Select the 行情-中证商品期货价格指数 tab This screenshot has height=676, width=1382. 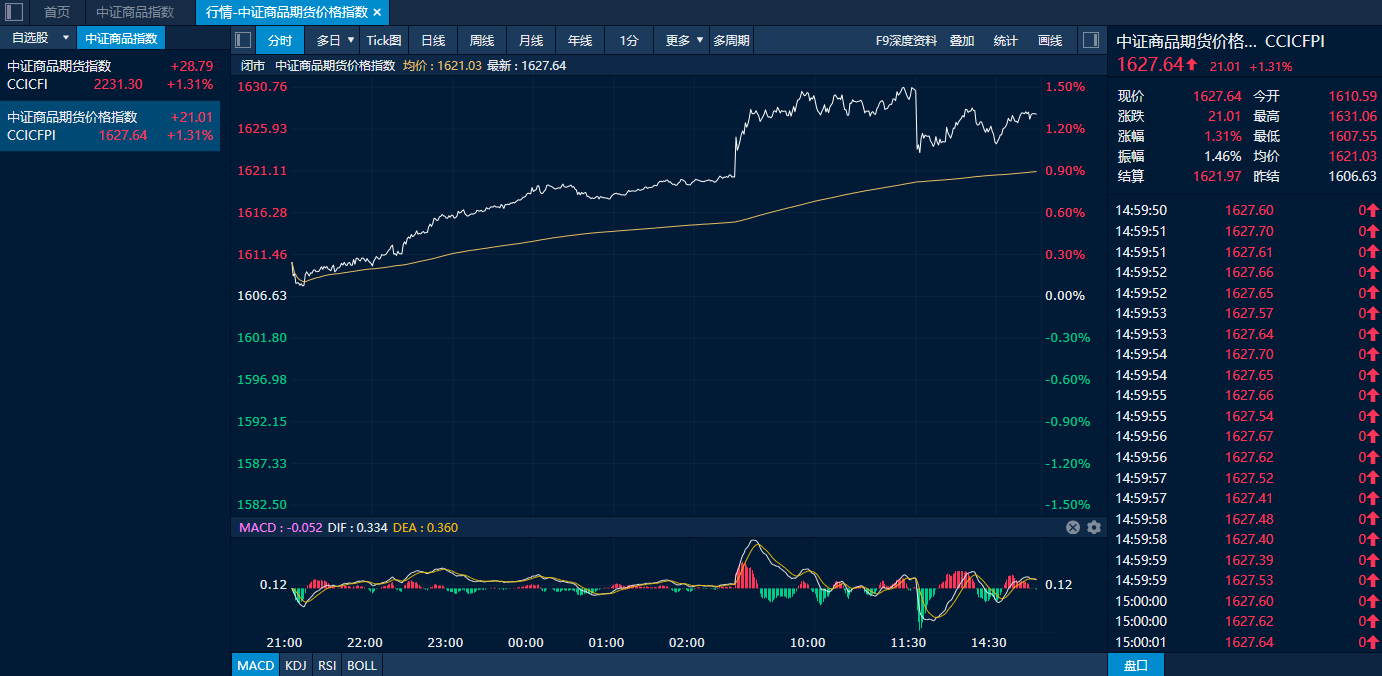286,12
